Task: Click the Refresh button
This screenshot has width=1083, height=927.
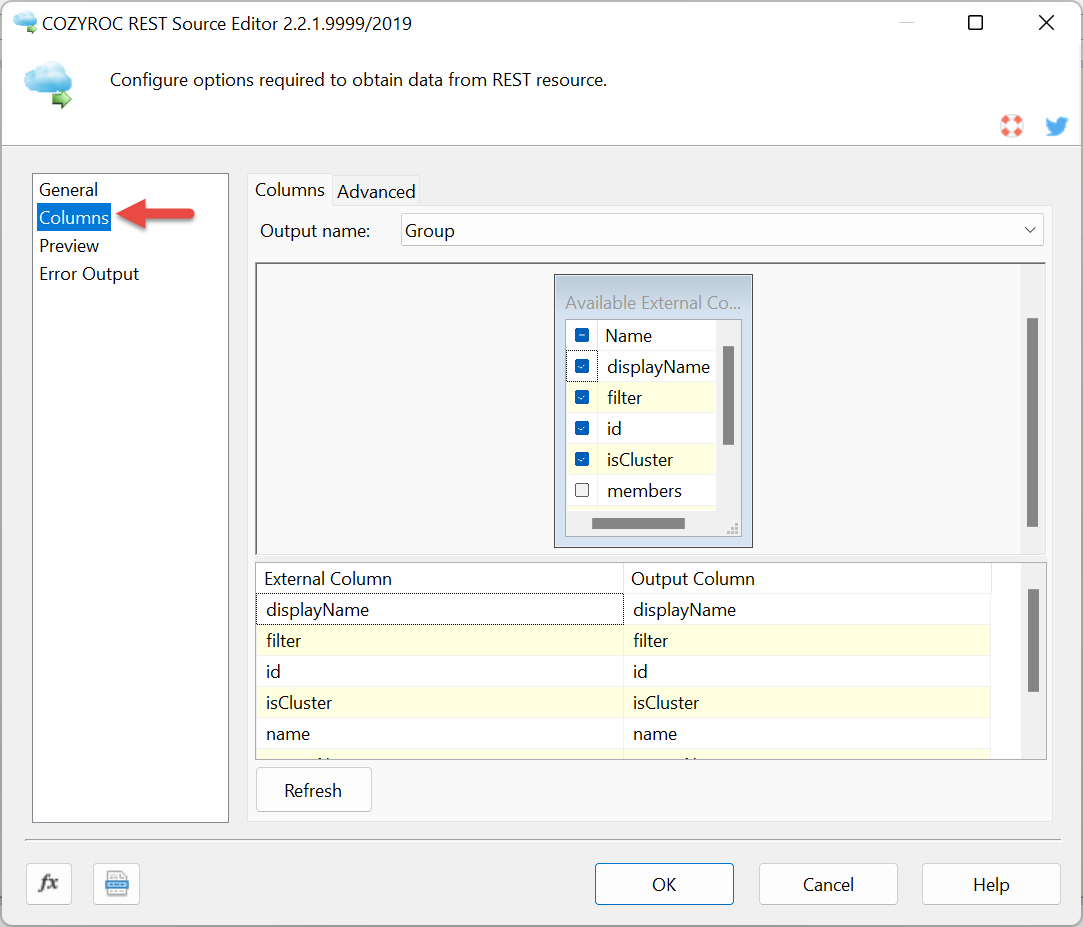Action: [x=314, y=790]
